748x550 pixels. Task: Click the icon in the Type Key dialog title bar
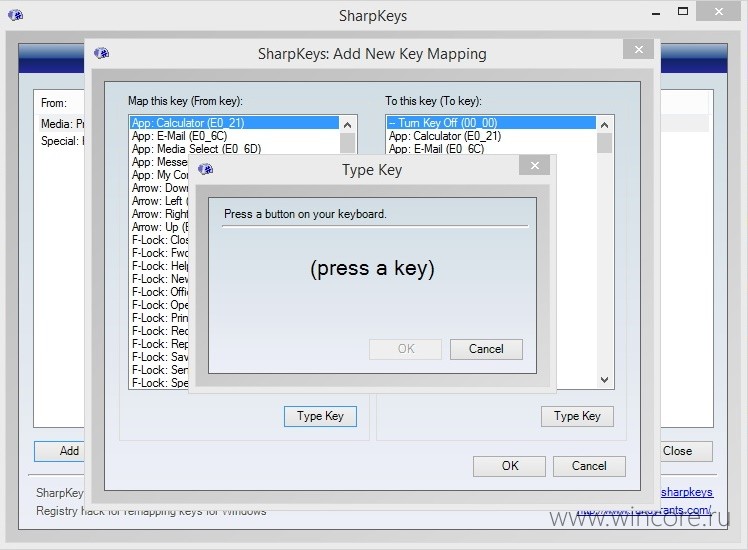coord(205,169)
